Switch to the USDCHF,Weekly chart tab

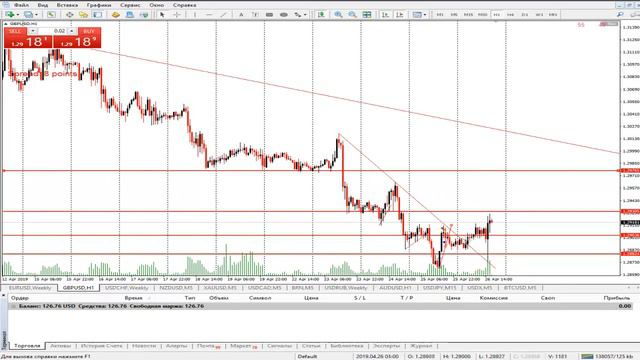coord(127,288)
